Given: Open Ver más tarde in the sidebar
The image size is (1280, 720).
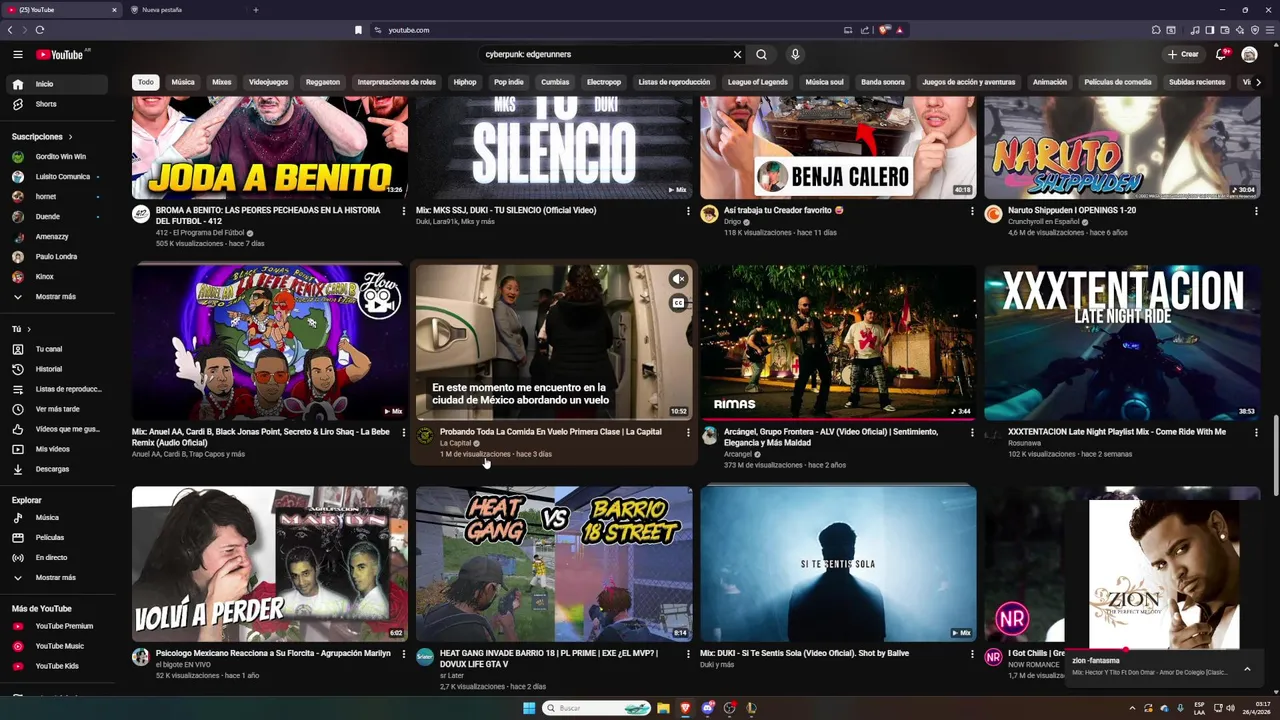Looking at the screenshot, I should click(56, 409).
